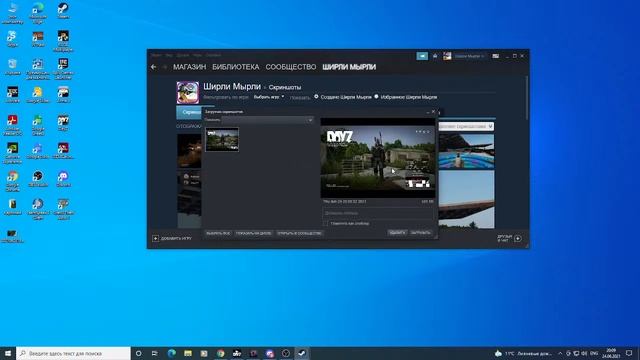This screenshot has height=360, width=640.
Task: Open the friends and chat plus icon
Action: pos(518,238)
